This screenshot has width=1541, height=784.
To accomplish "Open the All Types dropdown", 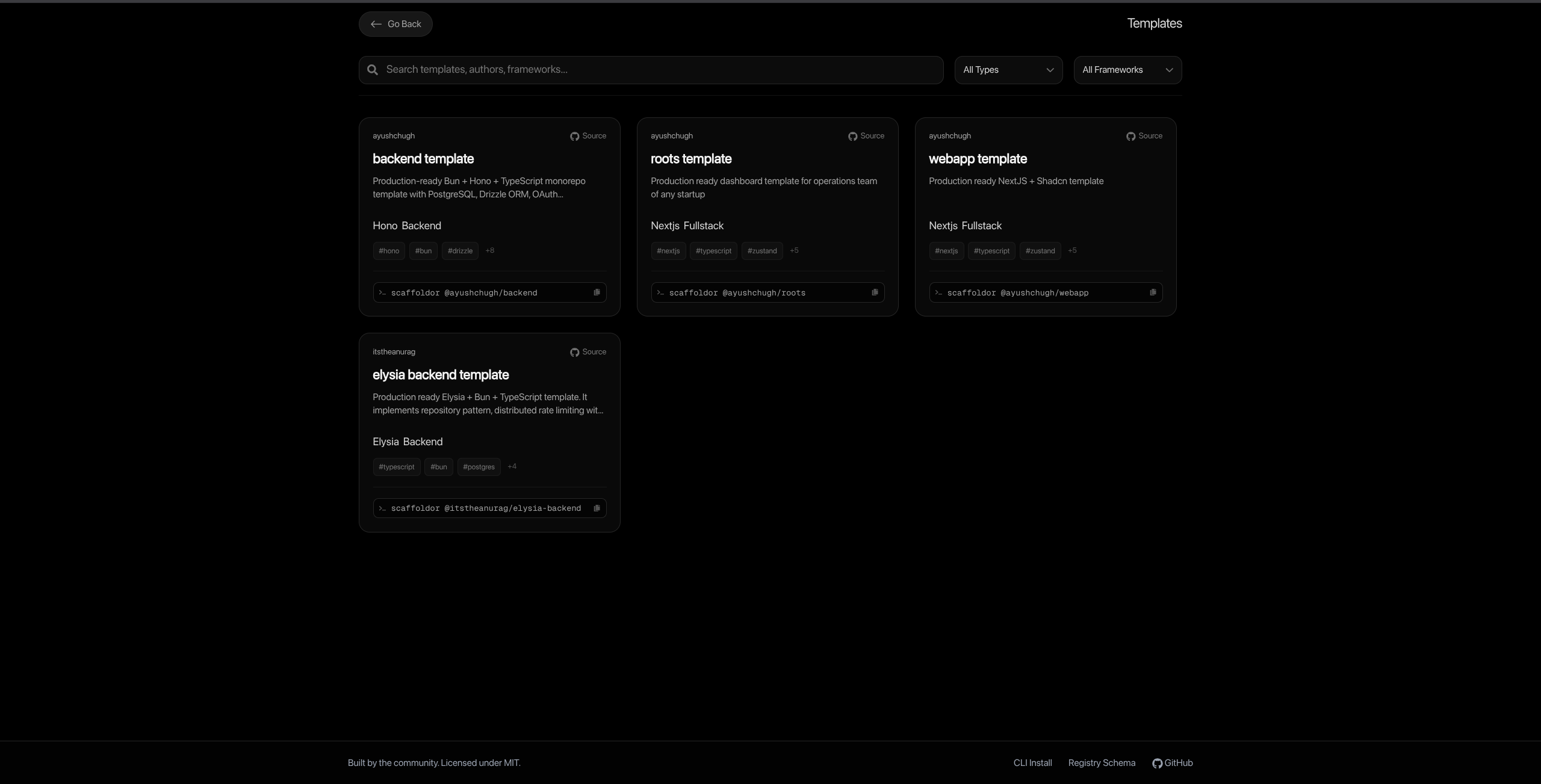I will coord(1008,70).
